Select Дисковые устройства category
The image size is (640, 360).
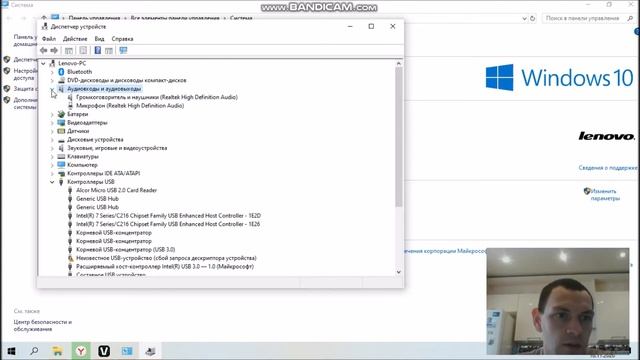pos(95,140)
